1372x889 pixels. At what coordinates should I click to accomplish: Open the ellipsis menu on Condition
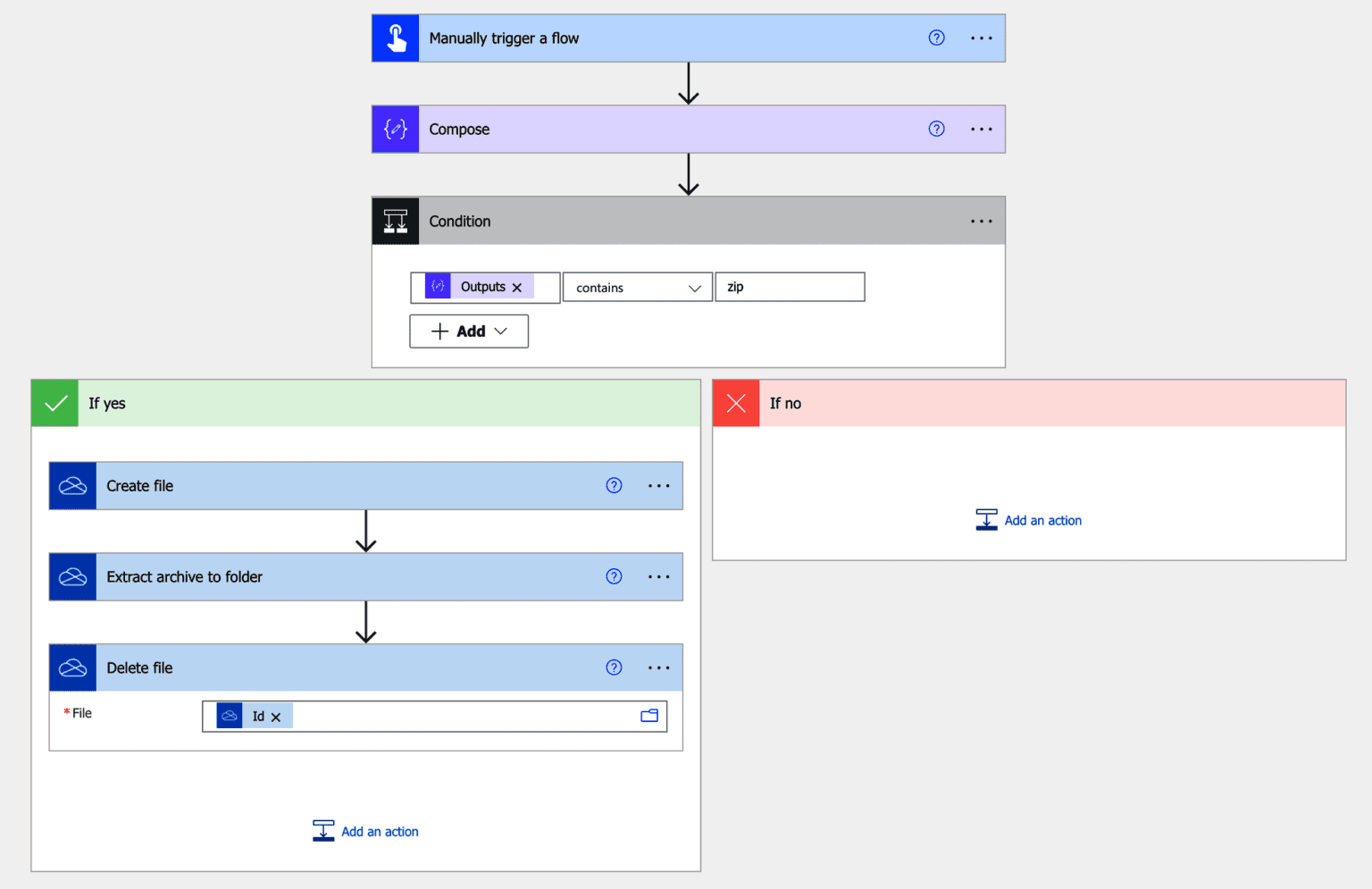981,221
